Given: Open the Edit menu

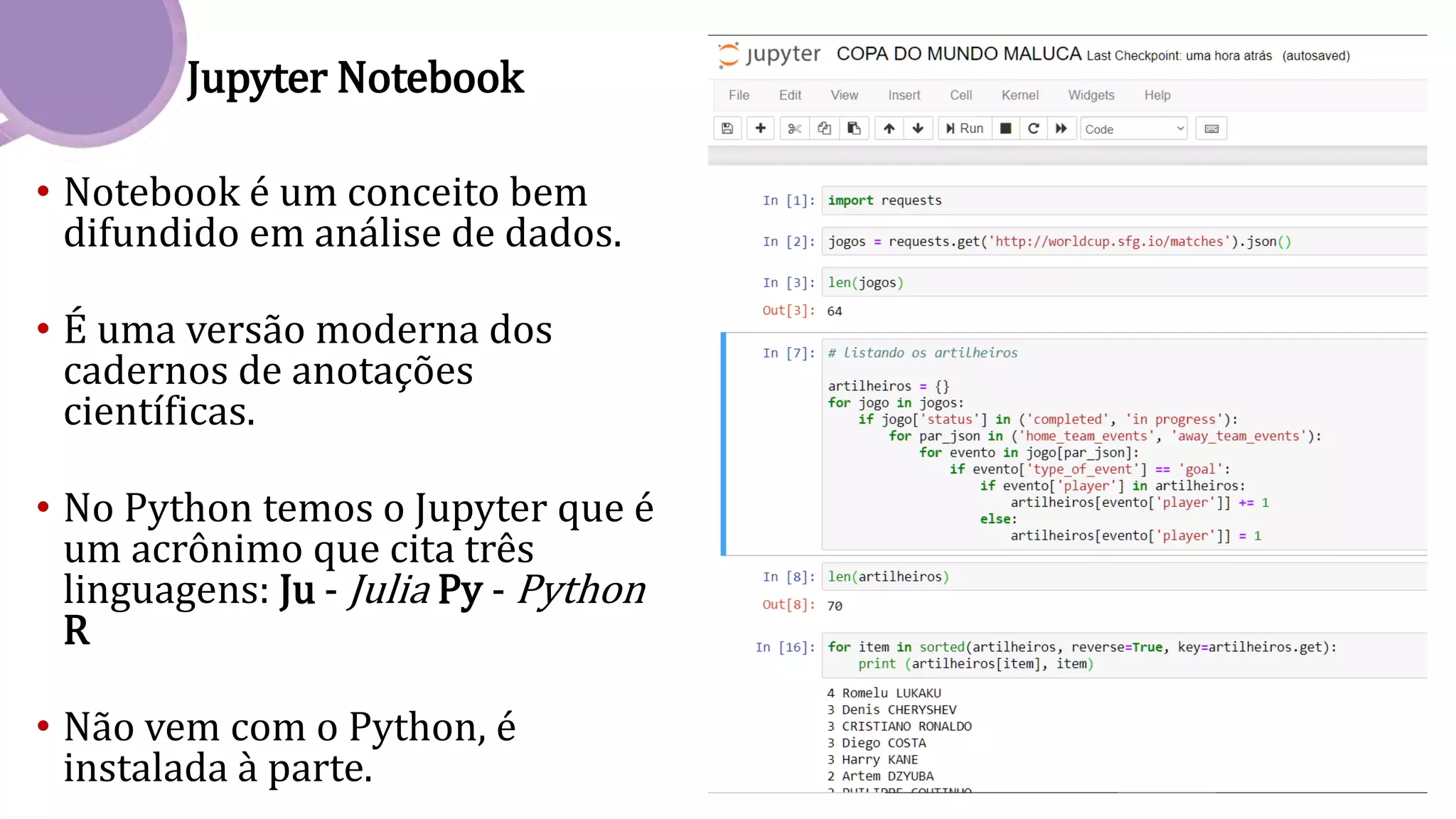Looking at the screenshot, I should pos(790,95).
